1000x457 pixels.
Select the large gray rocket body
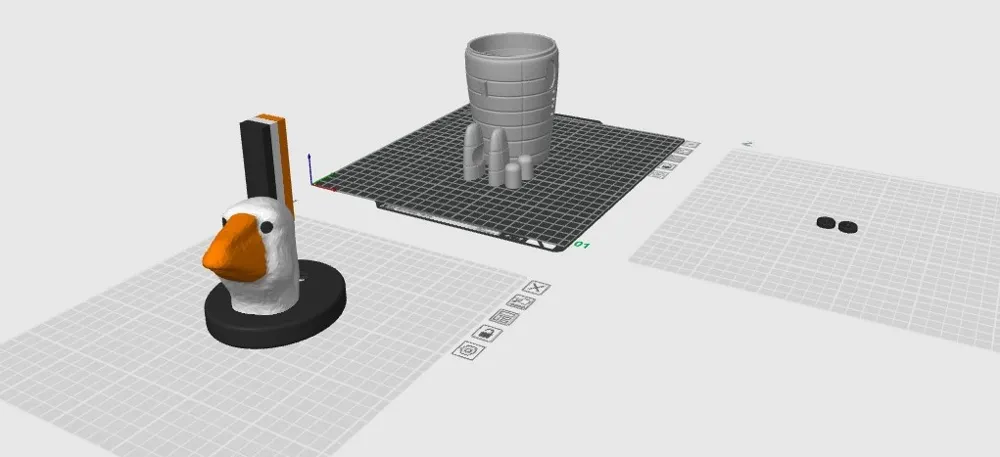510,90
